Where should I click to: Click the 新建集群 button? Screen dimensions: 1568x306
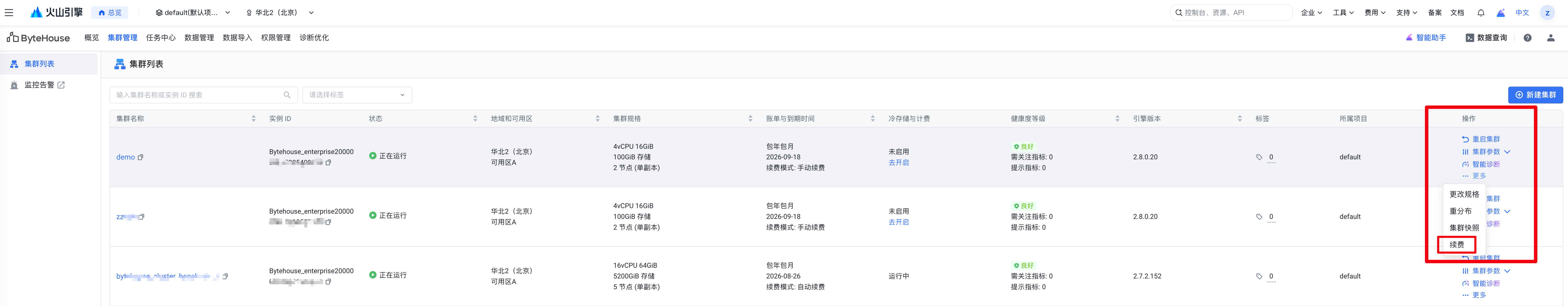(x=1535, y=95)
